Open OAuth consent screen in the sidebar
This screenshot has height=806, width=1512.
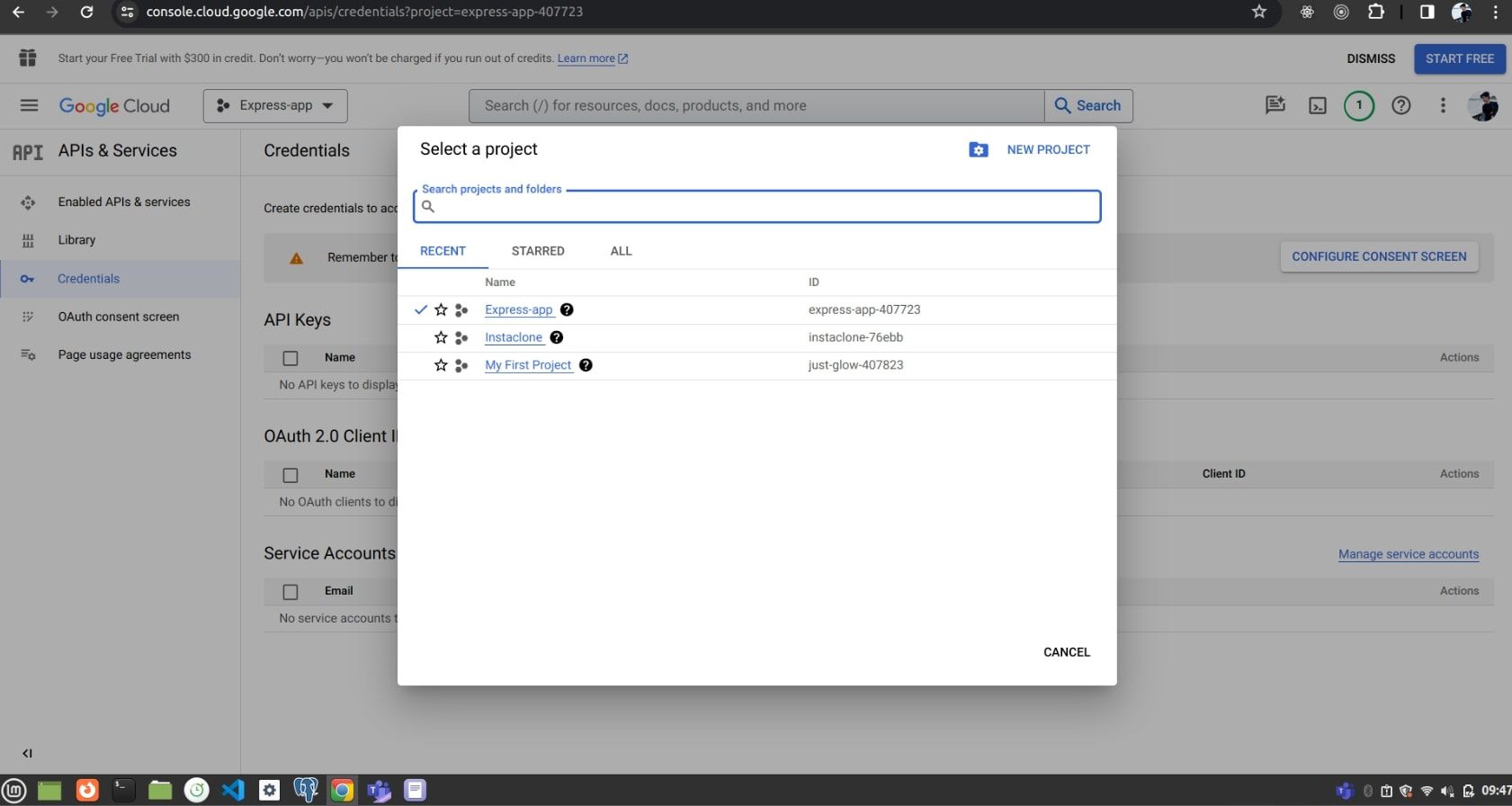[121, 317]
